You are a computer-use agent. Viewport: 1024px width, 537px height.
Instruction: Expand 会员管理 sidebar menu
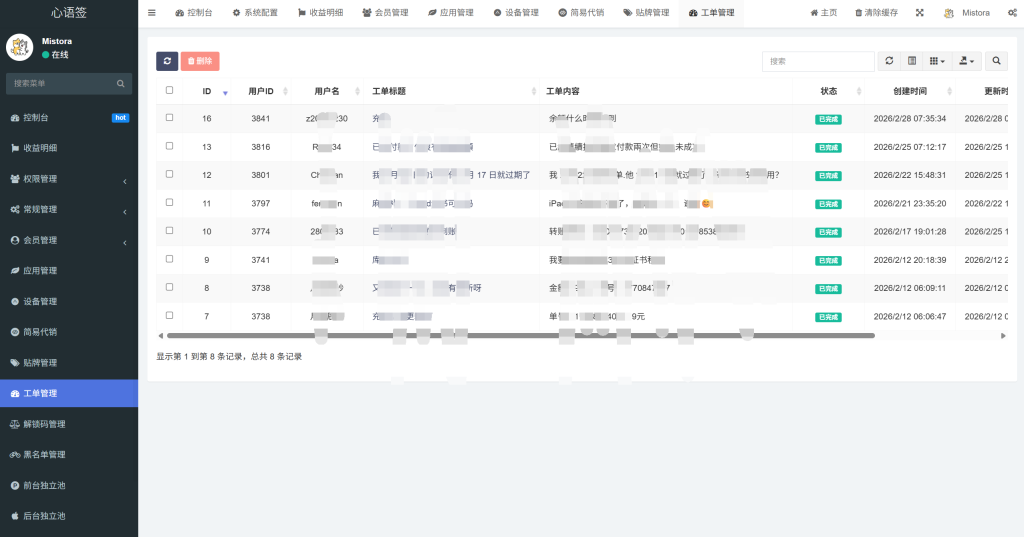(x=69, y=240)
